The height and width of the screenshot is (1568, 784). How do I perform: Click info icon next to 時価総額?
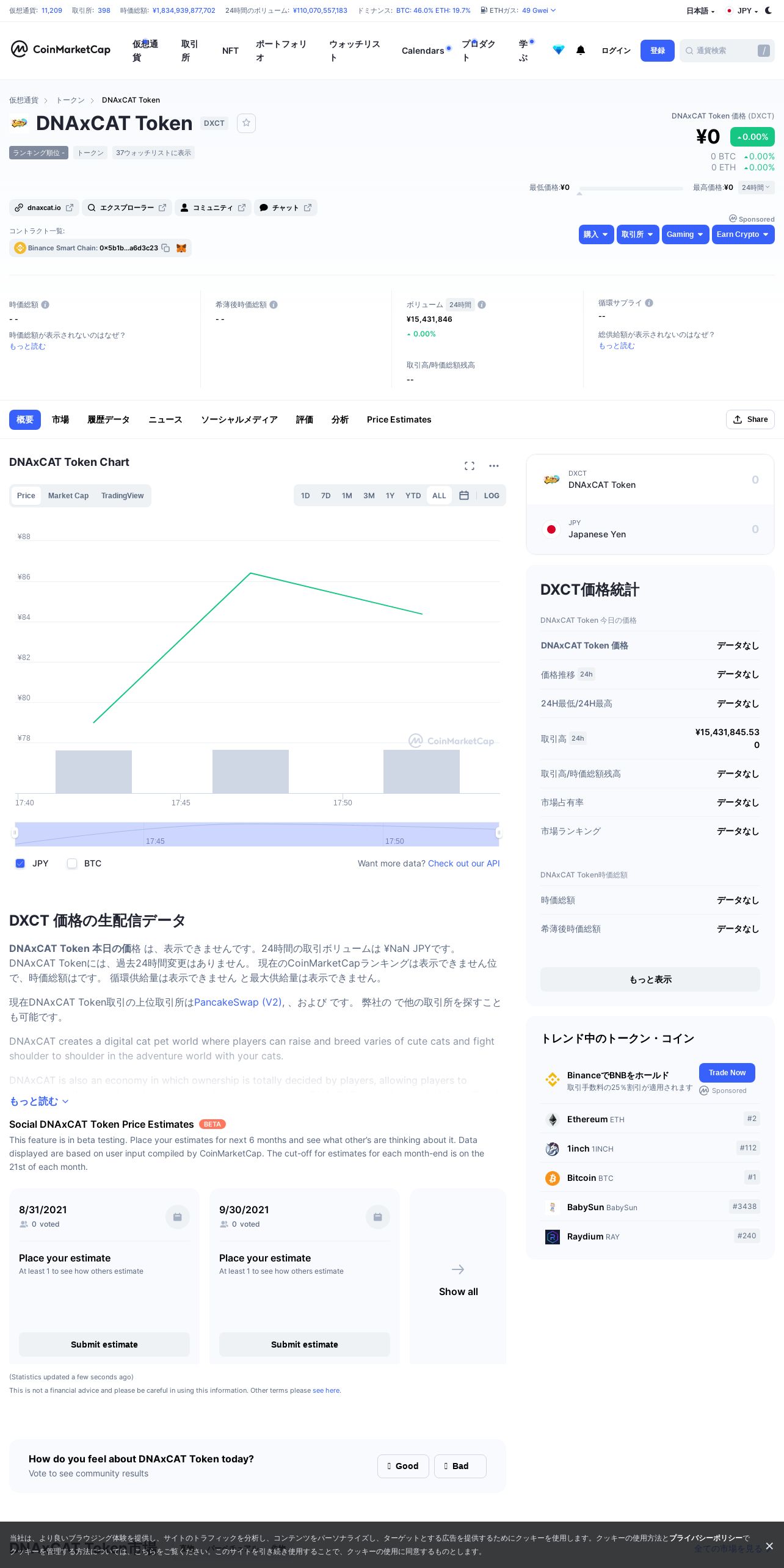[x=45, y=305]
